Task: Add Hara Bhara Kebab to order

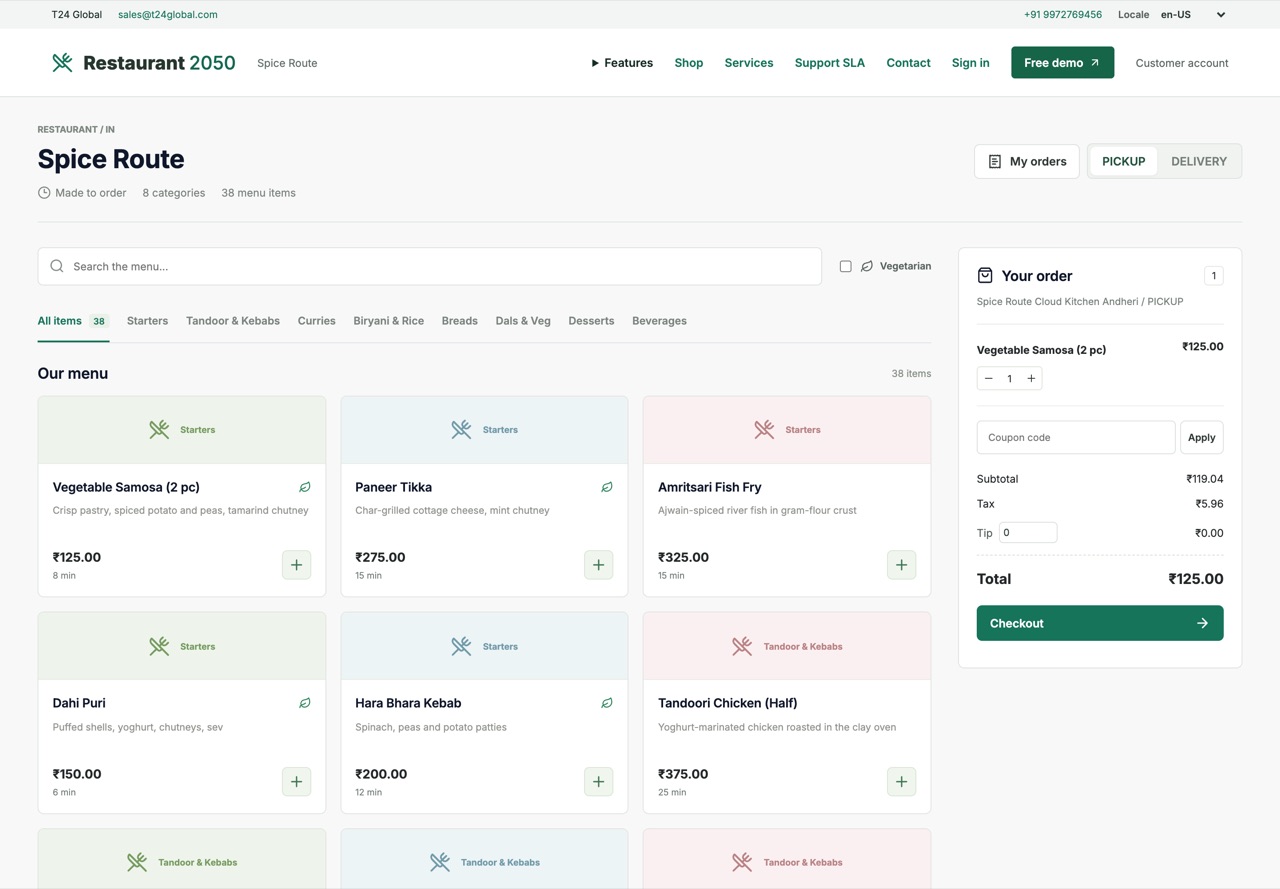Action: point(599,781)
